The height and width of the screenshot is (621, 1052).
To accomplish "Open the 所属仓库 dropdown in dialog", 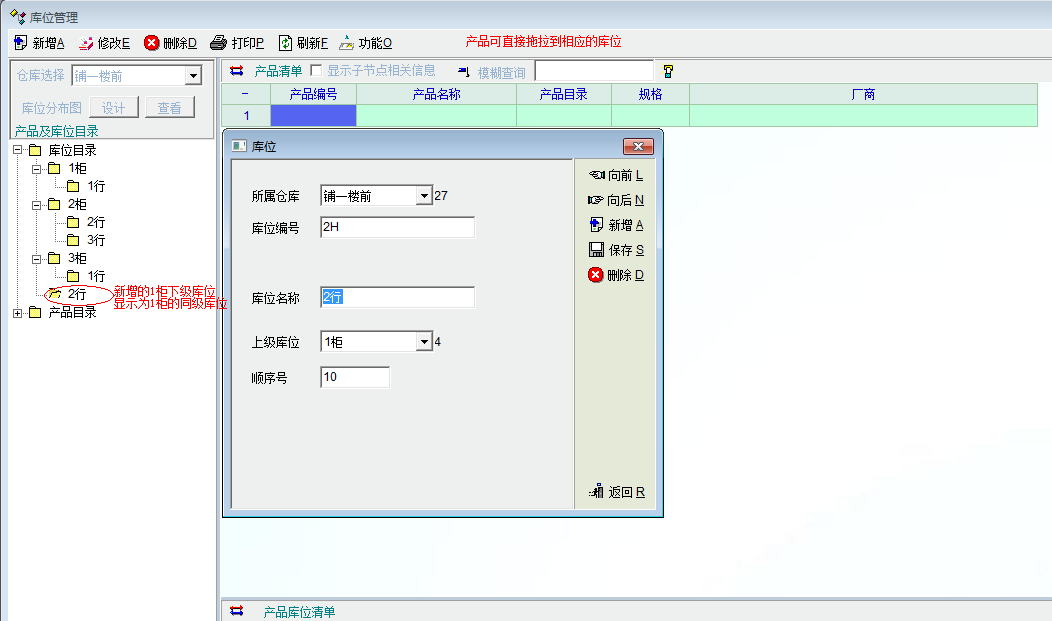I will pos(424,196).
